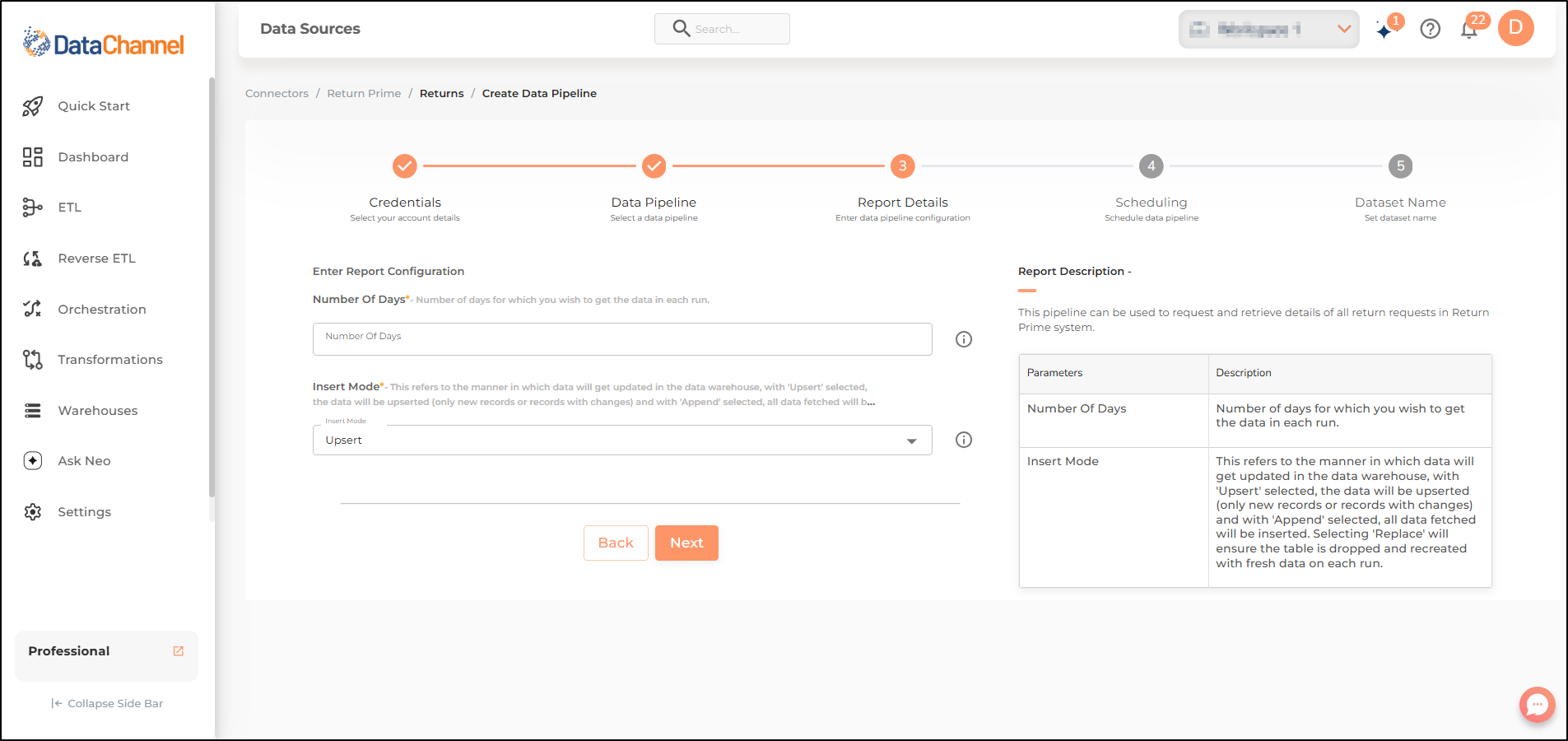1568x741 pixels.
Task: Click the Reverse ETL icon
Action: [x=33, y=259]
